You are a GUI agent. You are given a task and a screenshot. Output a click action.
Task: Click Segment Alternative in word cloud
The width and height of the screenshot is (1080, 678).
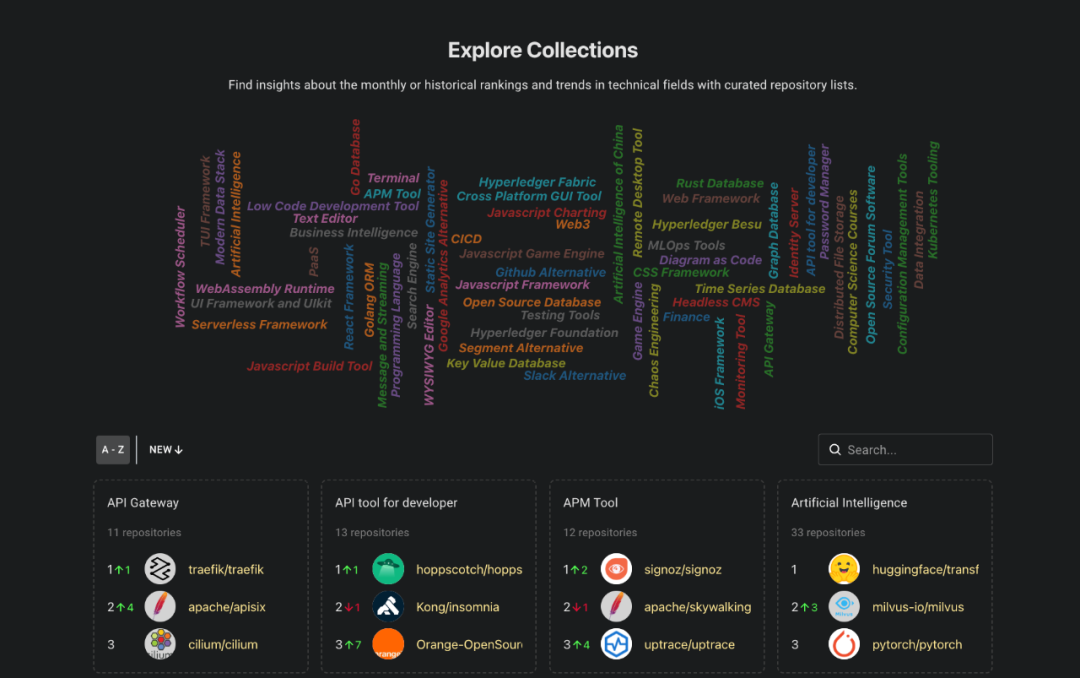521,348
